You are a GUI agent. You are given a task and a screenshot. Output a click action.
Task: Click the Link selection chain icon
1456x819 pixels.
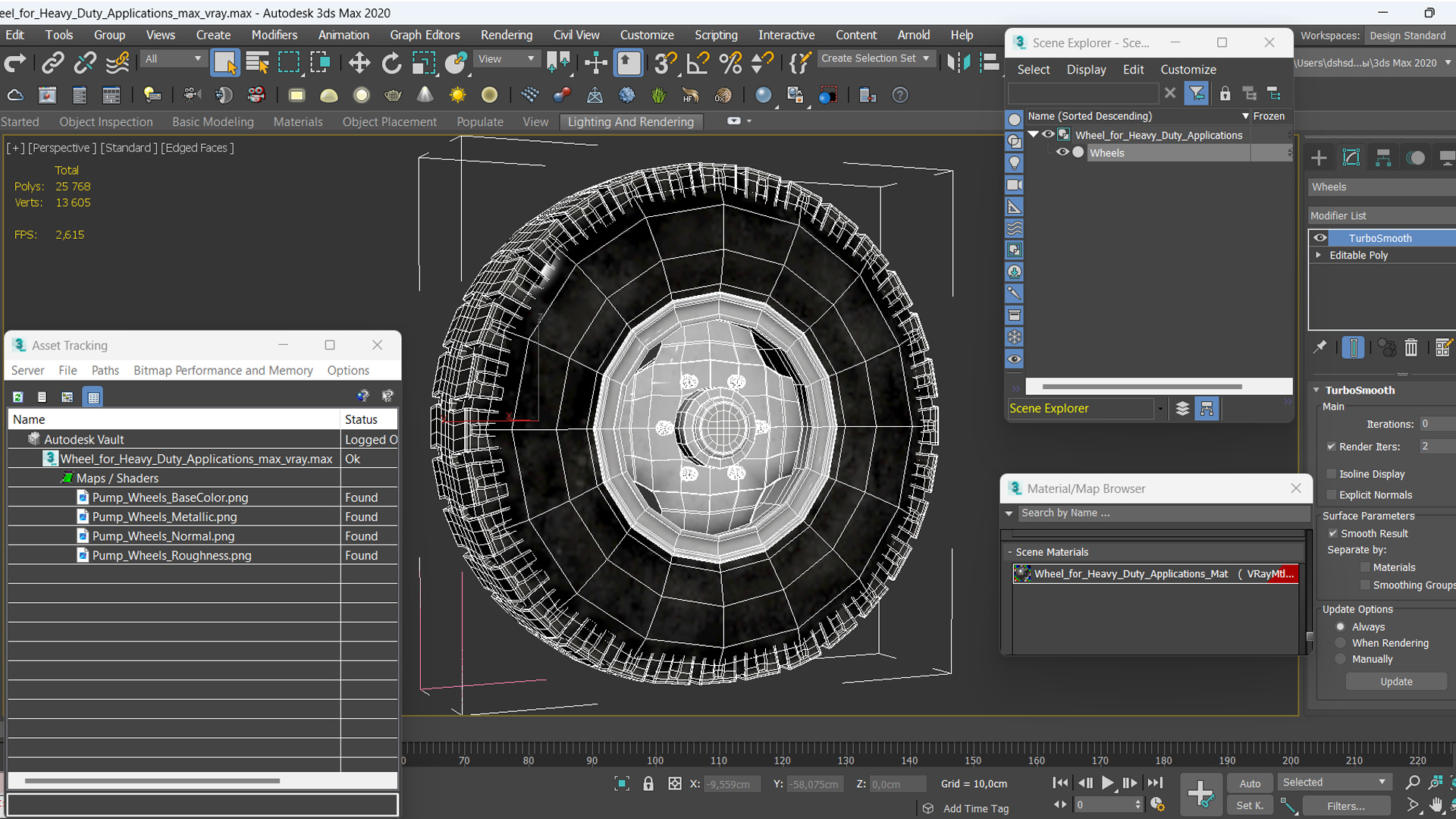coord(52,63)
